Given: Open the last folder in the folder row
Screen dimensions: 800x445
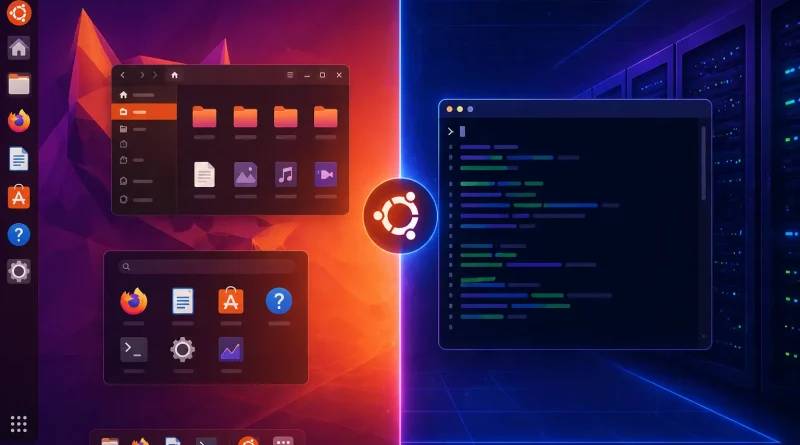Looking at the screenshot, I should [326, 117].
